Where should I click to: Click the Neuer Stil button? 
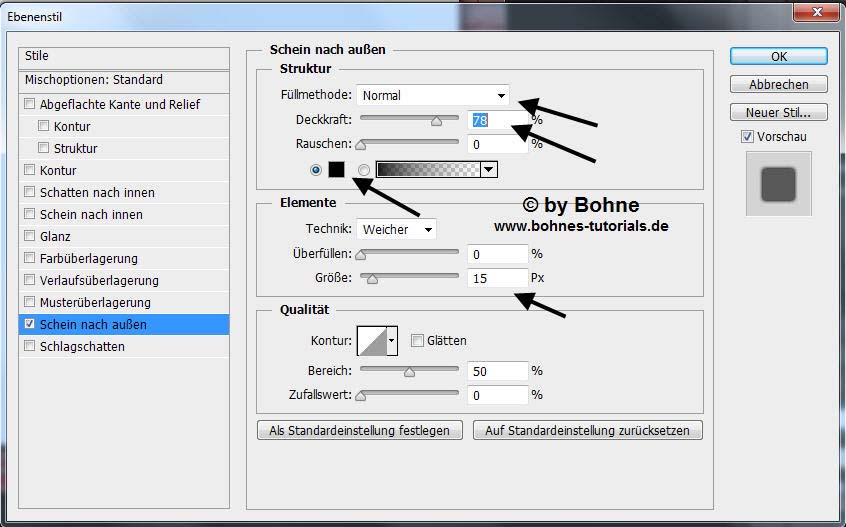coord(778,112)
